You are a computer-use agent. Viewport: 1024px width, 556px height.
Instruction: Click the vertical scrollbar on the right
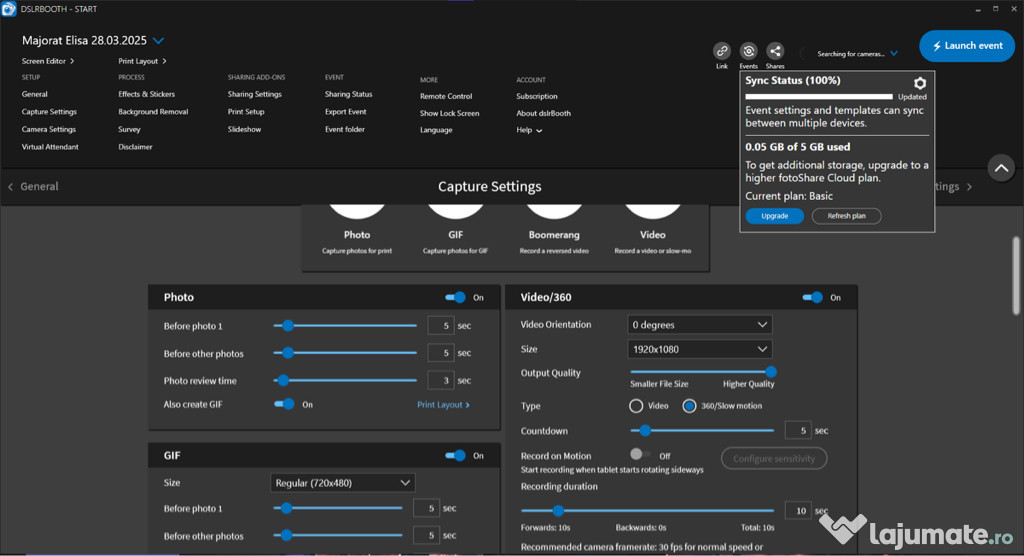click(x=1016, y=276)
